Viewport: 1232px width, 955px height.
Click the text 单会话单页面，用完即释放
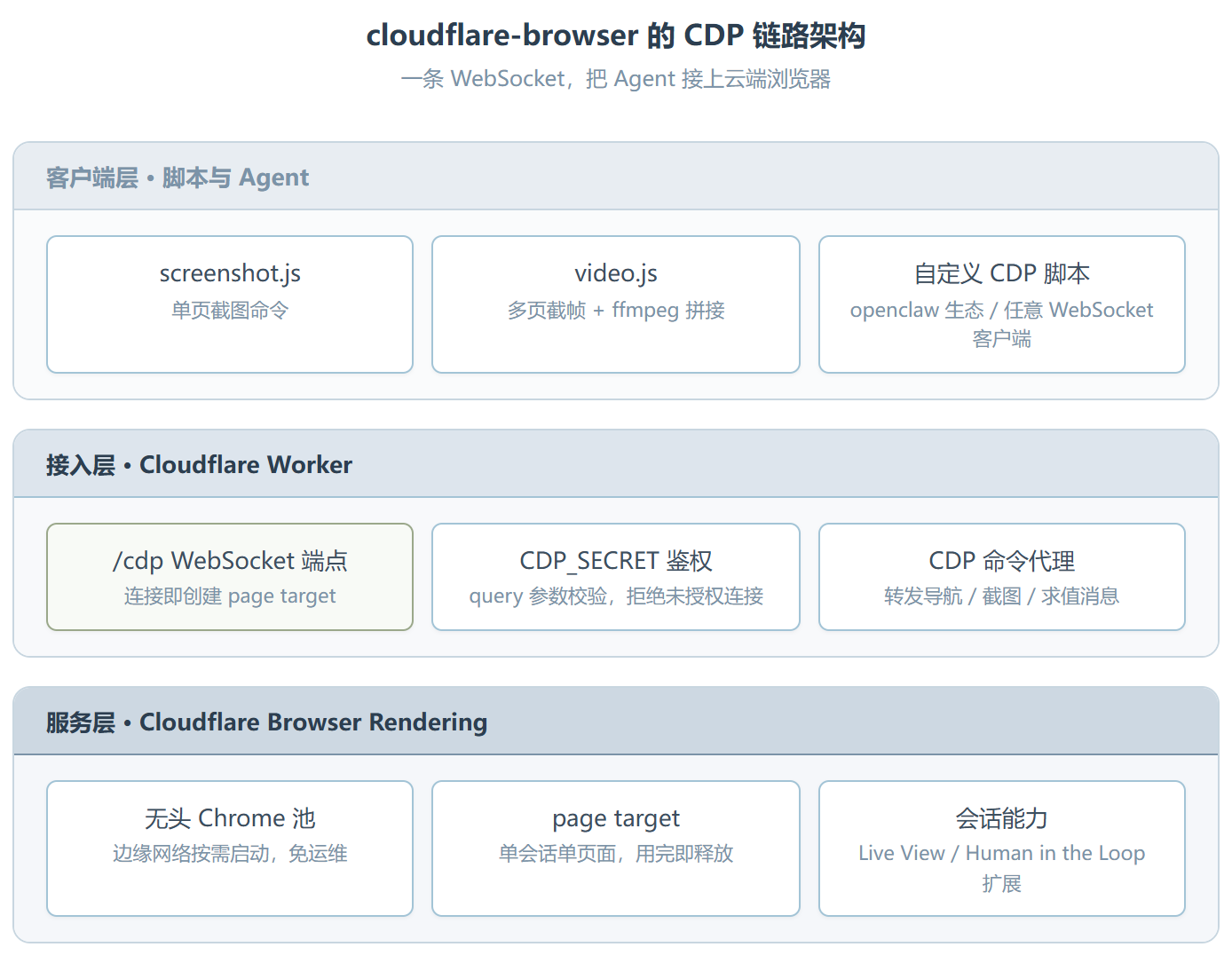[616, 854]
